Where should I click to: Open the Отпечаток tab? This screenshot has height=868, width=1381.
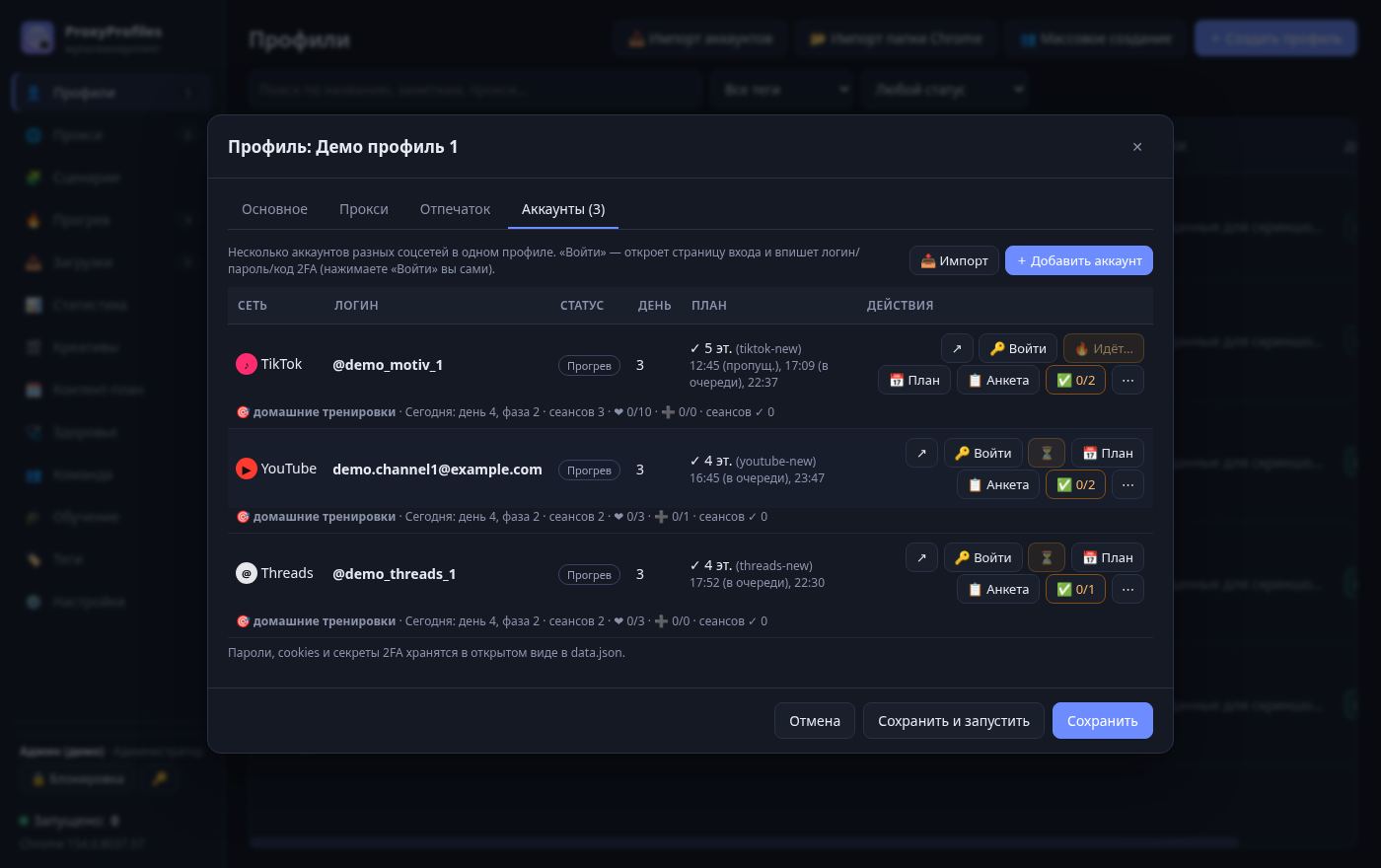click(455, 209)
